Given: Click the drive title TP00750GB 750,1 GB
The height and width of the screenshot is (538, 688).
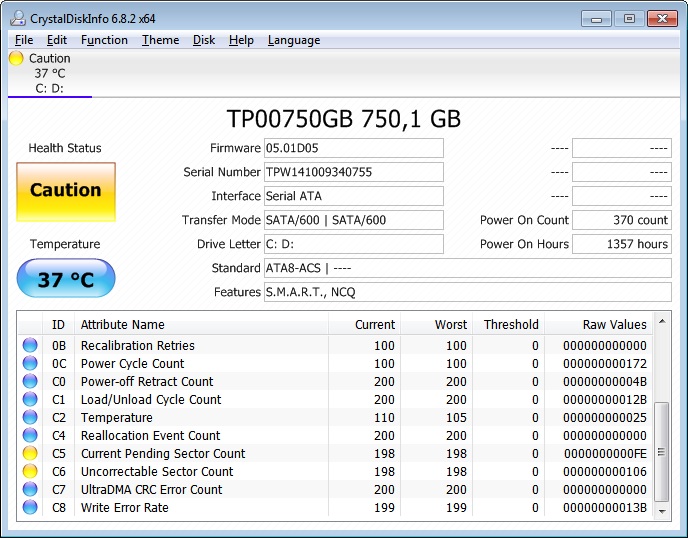Looking at the screenshot, I should 344,118.
